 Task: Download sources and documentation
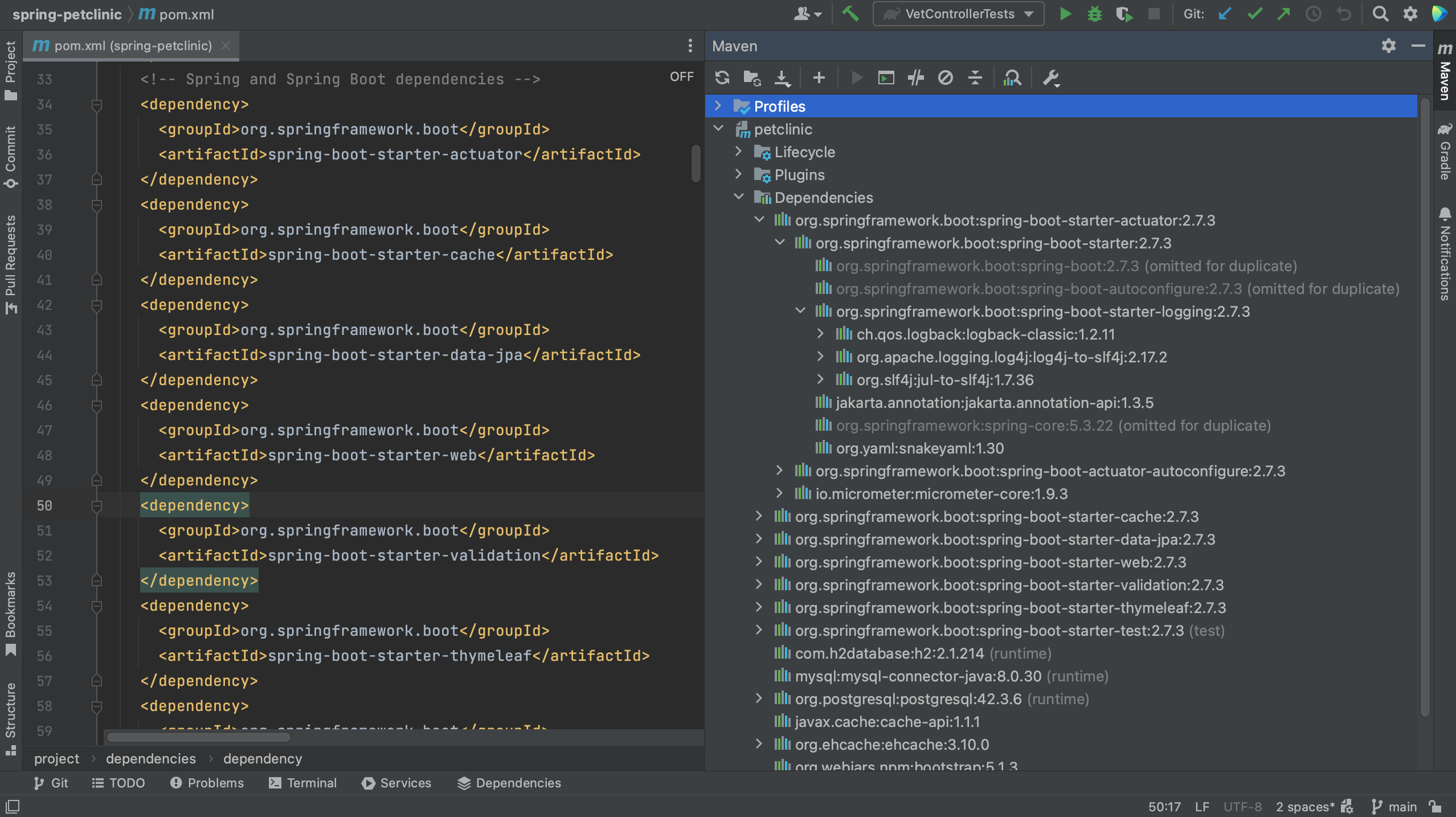[783, 77]
